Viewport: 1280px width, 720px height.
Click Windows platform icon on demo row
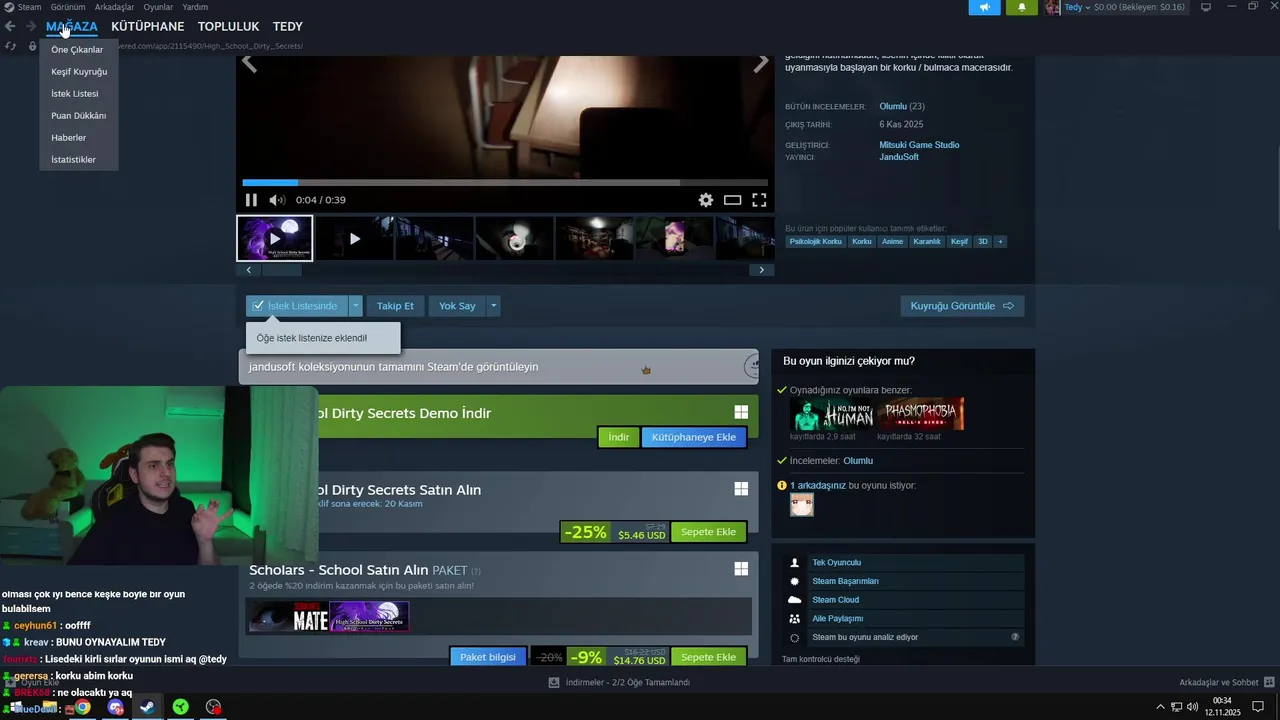coord(741,412)
